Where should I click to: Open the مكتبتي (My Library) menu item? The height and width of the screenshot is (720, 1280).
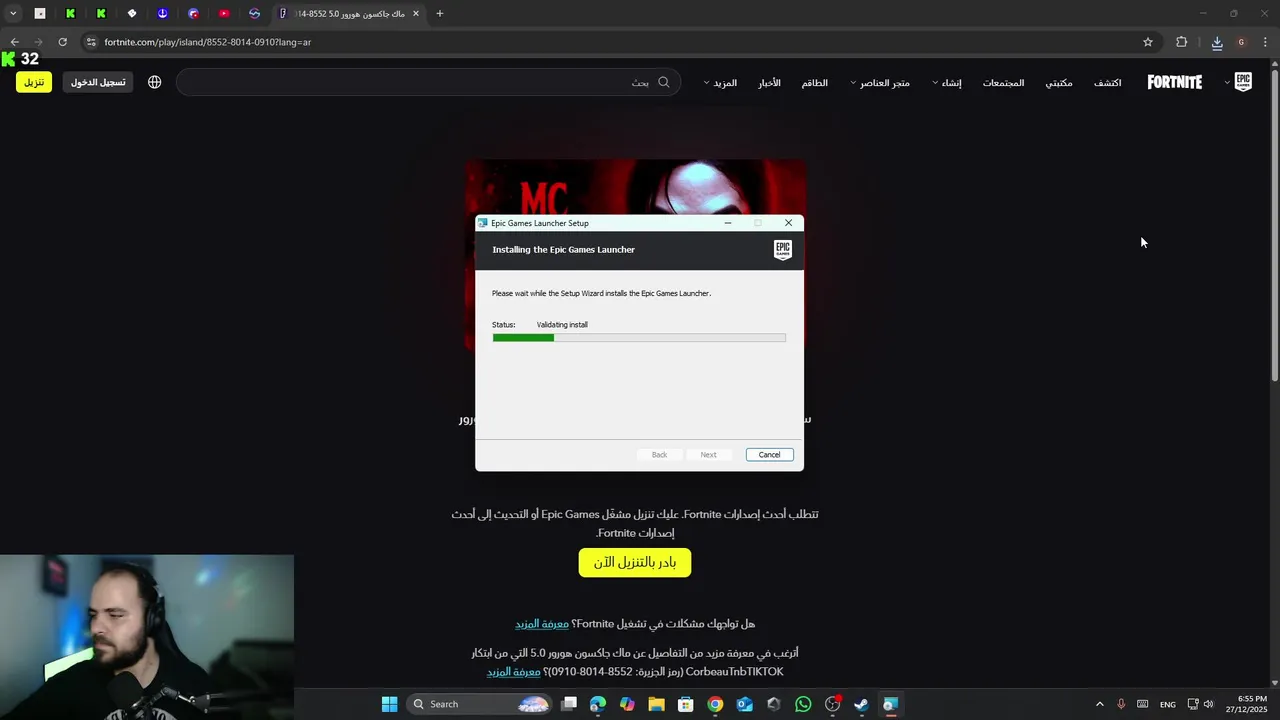(1059, 83)
